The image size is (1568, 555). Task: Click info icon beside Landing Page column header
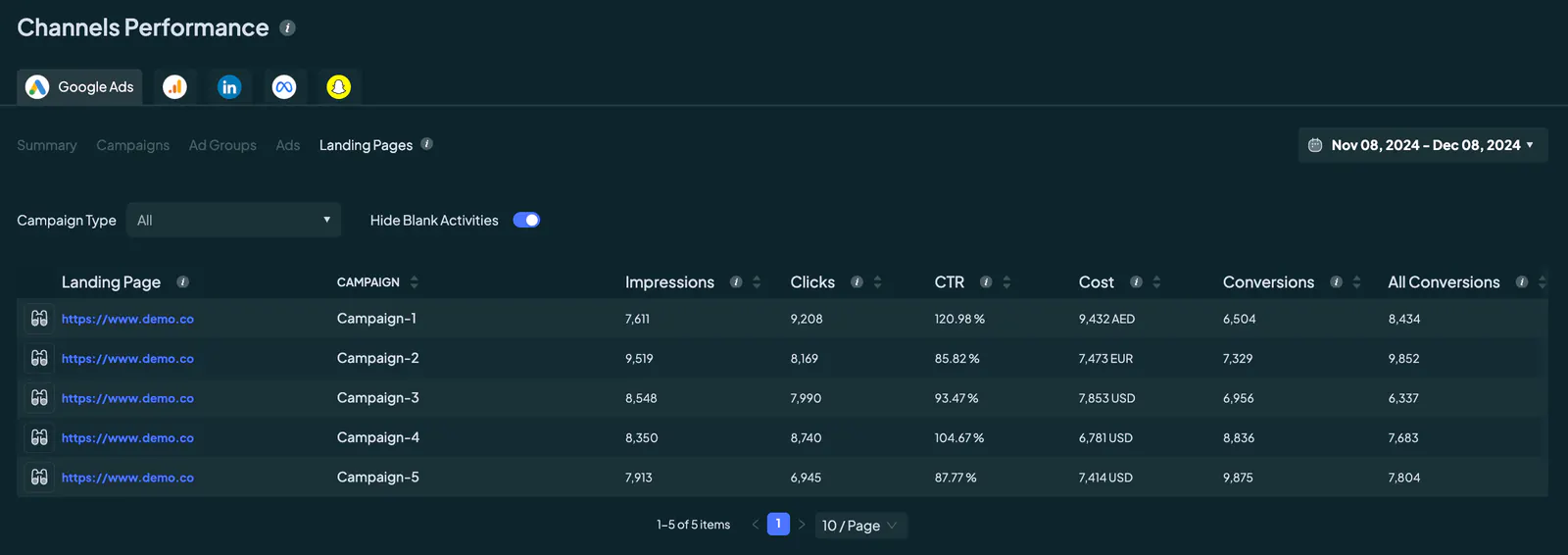point(182,281)
